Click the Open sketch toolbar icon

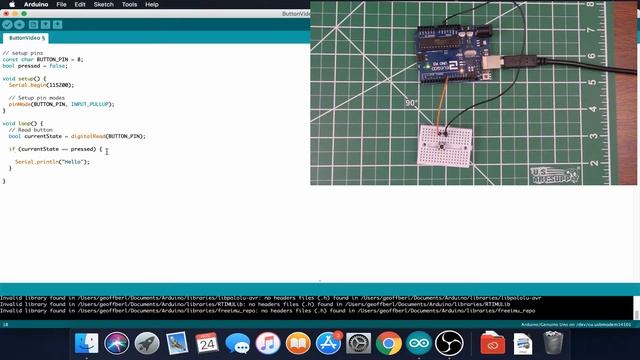point(45,25)
